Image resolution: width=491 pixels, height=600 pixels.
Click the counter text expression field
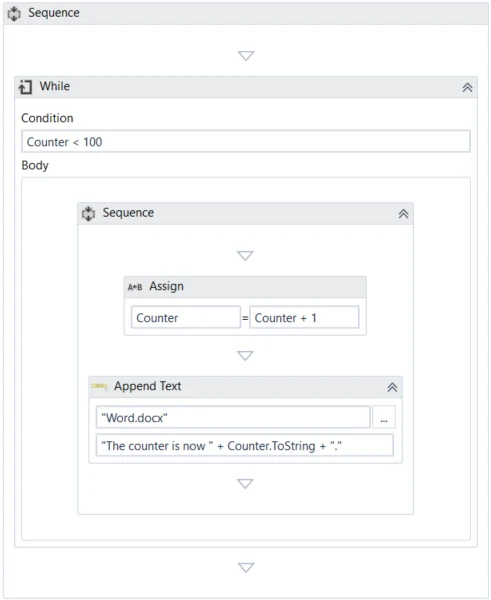pos(245,445)
